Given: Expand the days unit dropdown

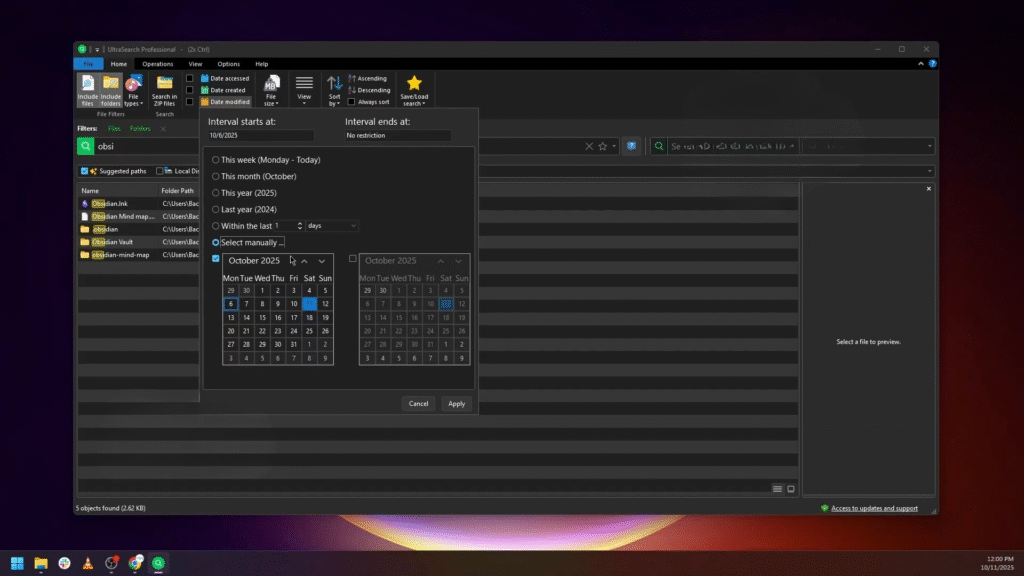Looking at the screenshot, I should click(x=332, y=226).
